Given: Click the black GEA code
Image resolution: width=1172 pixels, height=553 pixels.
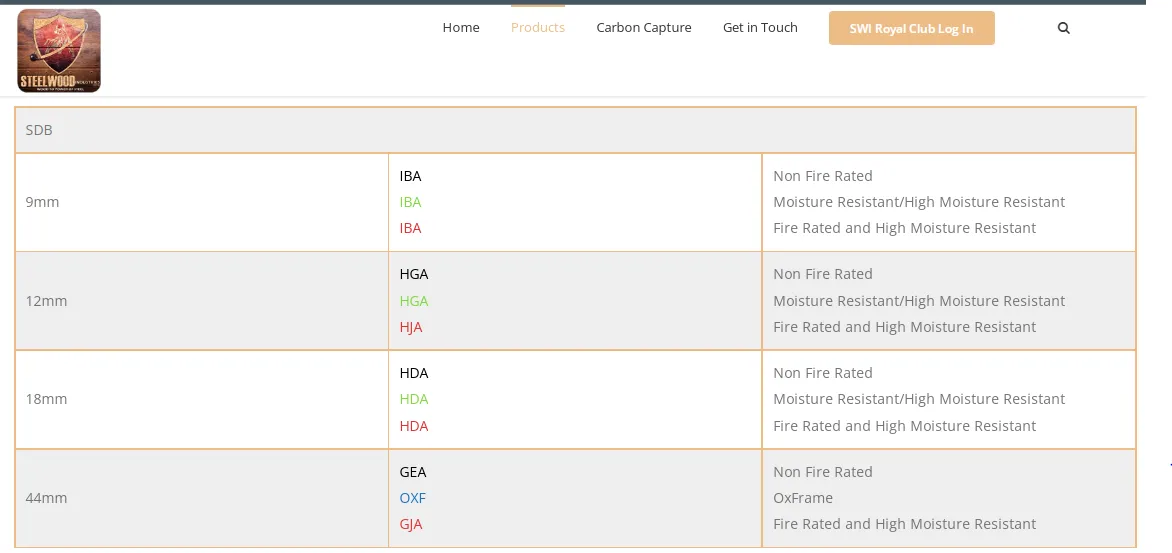Looking at the screenshot, I should [412, 472].
